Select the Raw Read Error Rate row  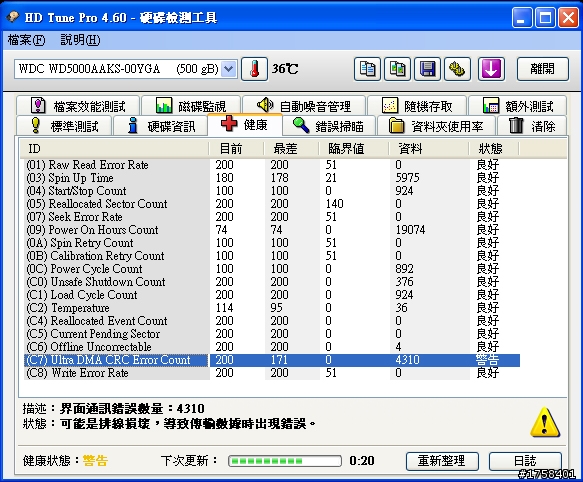point(272,165)
